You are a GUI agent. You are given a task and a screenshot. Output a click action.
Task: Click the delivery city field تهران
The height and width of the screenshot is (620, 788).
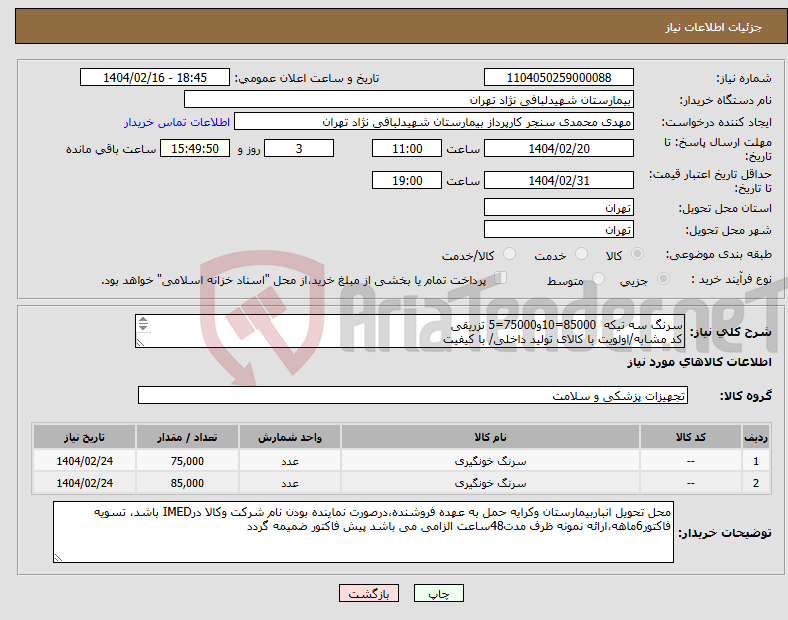coord(558,230)
